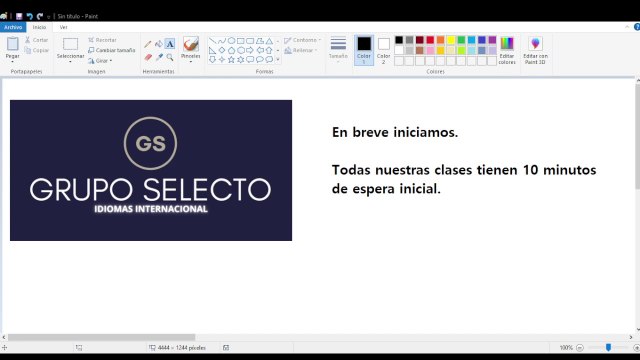The width and height of the screenshot is (640, 360).
Task: Choose the right arrow shape
Action: 250,50
